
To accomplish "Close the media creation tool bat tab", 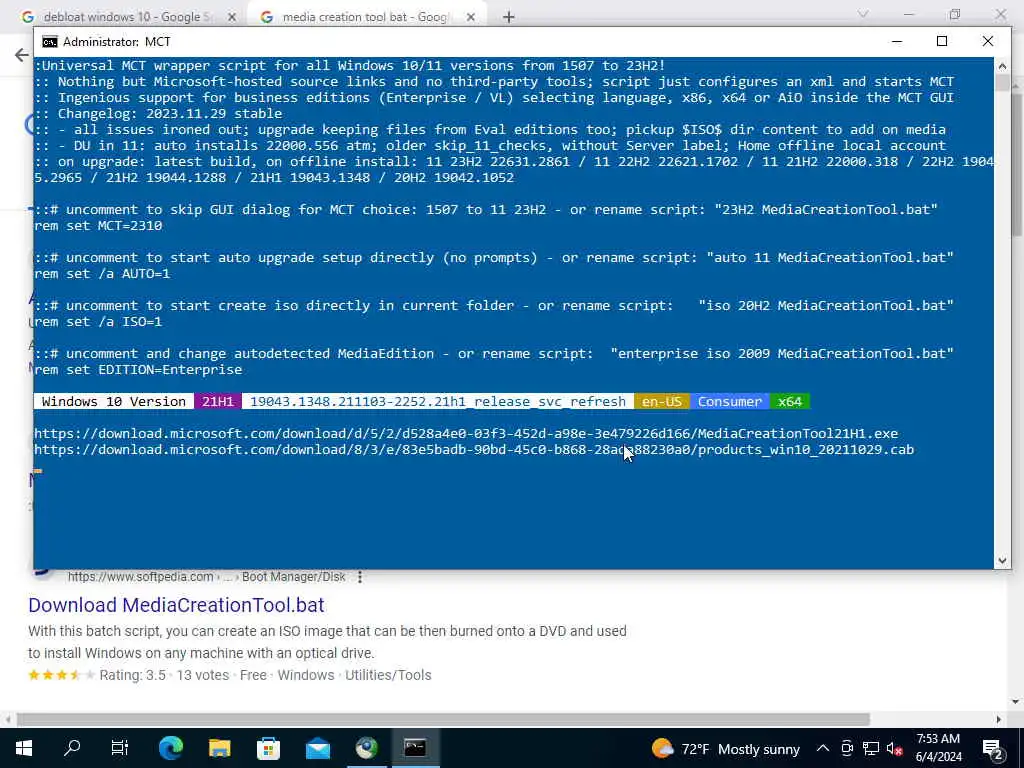I will click(470, 17).
